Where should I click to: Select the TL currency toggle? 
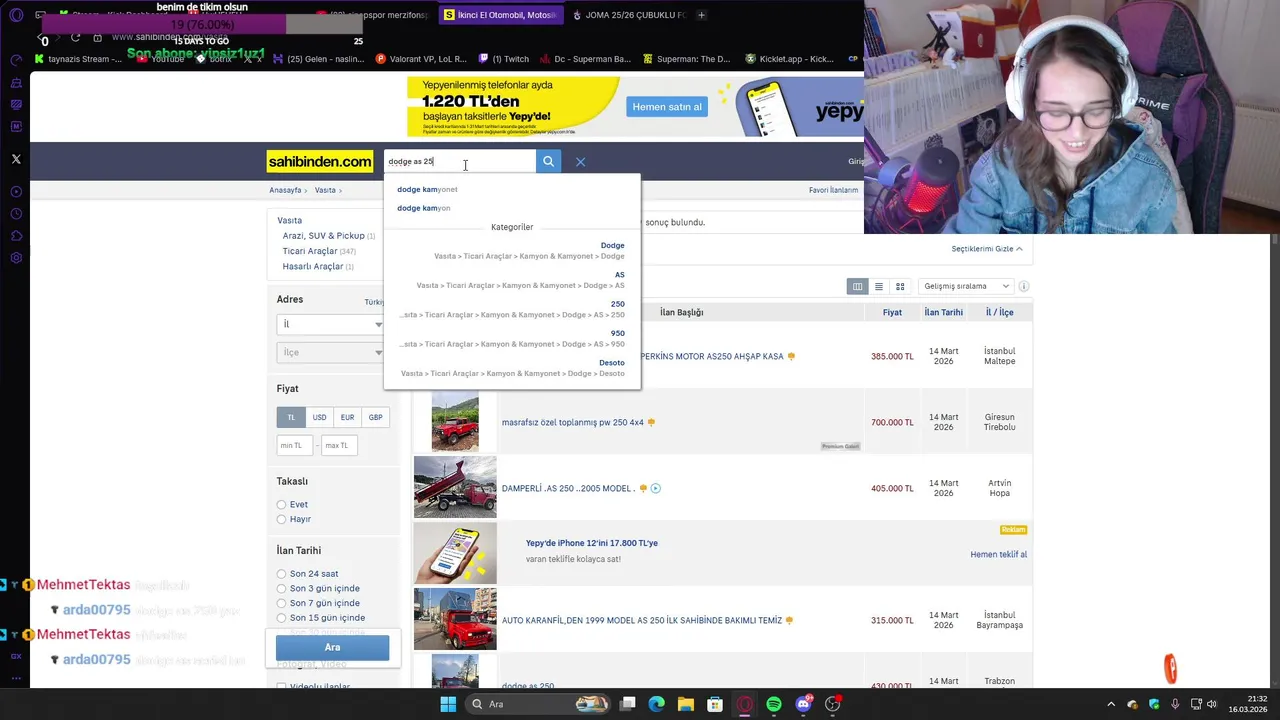point(291,417)
